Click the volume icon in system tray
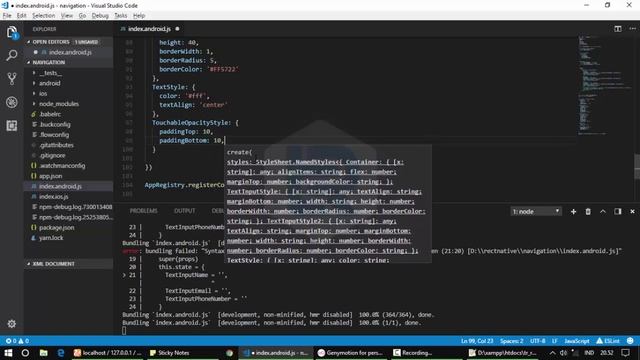640x360 pixels. tap(564, 353)
